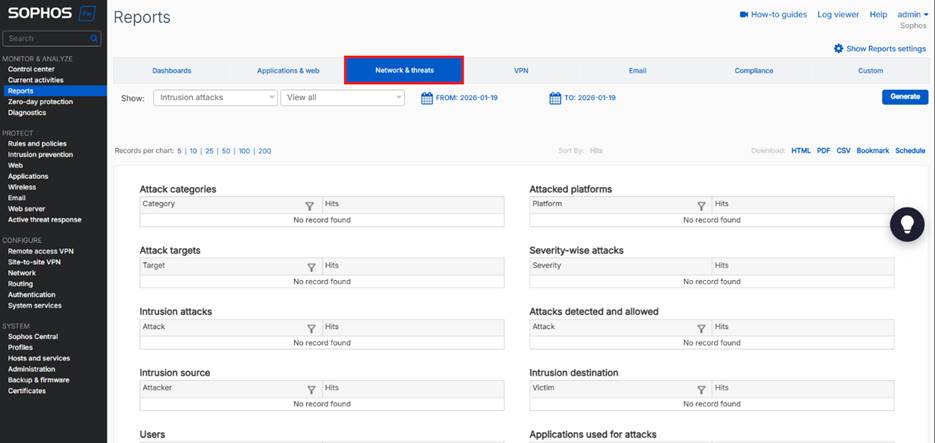The width and height of the screenshot is (935, 443).
Task: Click the filter icon beside Victim column
Action: coord(701,389)
